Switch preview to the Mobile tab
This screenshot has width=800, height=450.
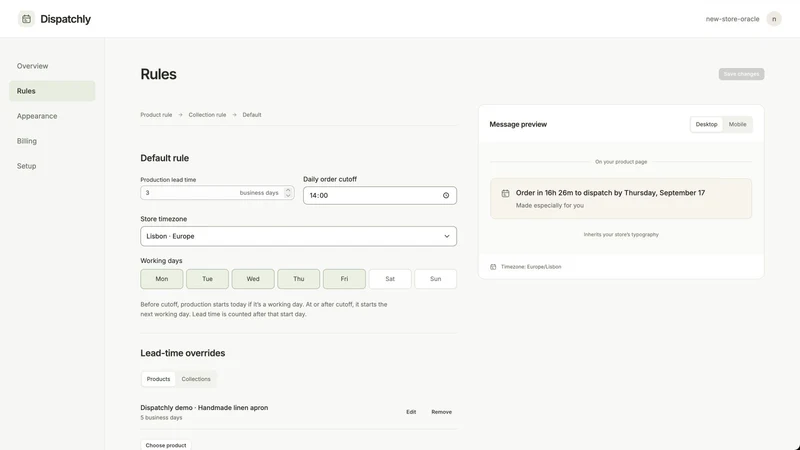[x=737, y=124]
